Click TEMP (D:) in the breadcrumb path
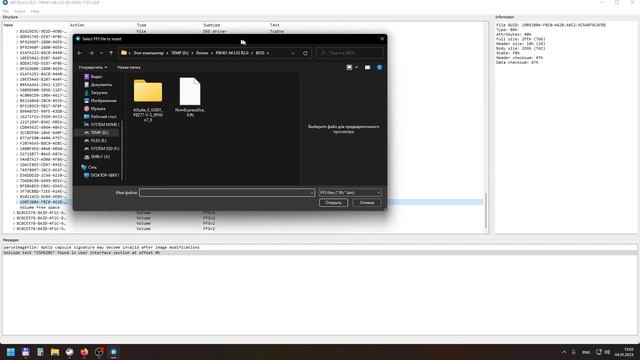 click(180, 53)
